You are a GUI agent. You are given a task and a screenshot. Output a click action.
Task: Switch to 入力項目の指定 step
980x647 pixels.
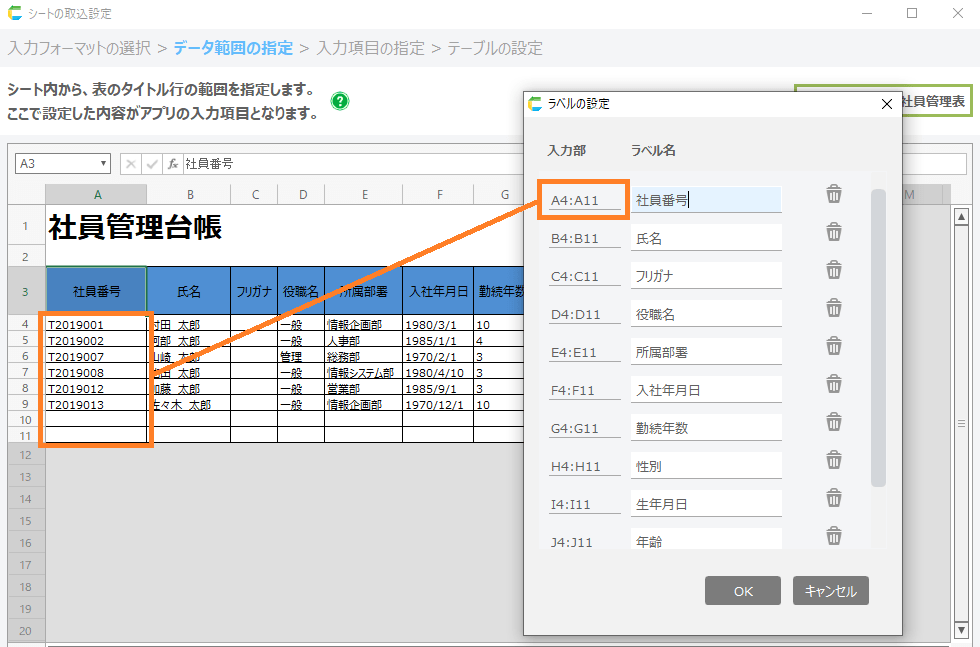[x=370, y=48]
